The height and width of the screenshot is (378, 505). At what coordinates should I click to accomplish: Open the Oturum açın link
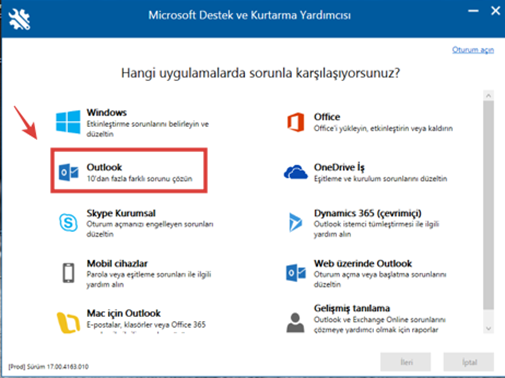[x=473, y=50]
